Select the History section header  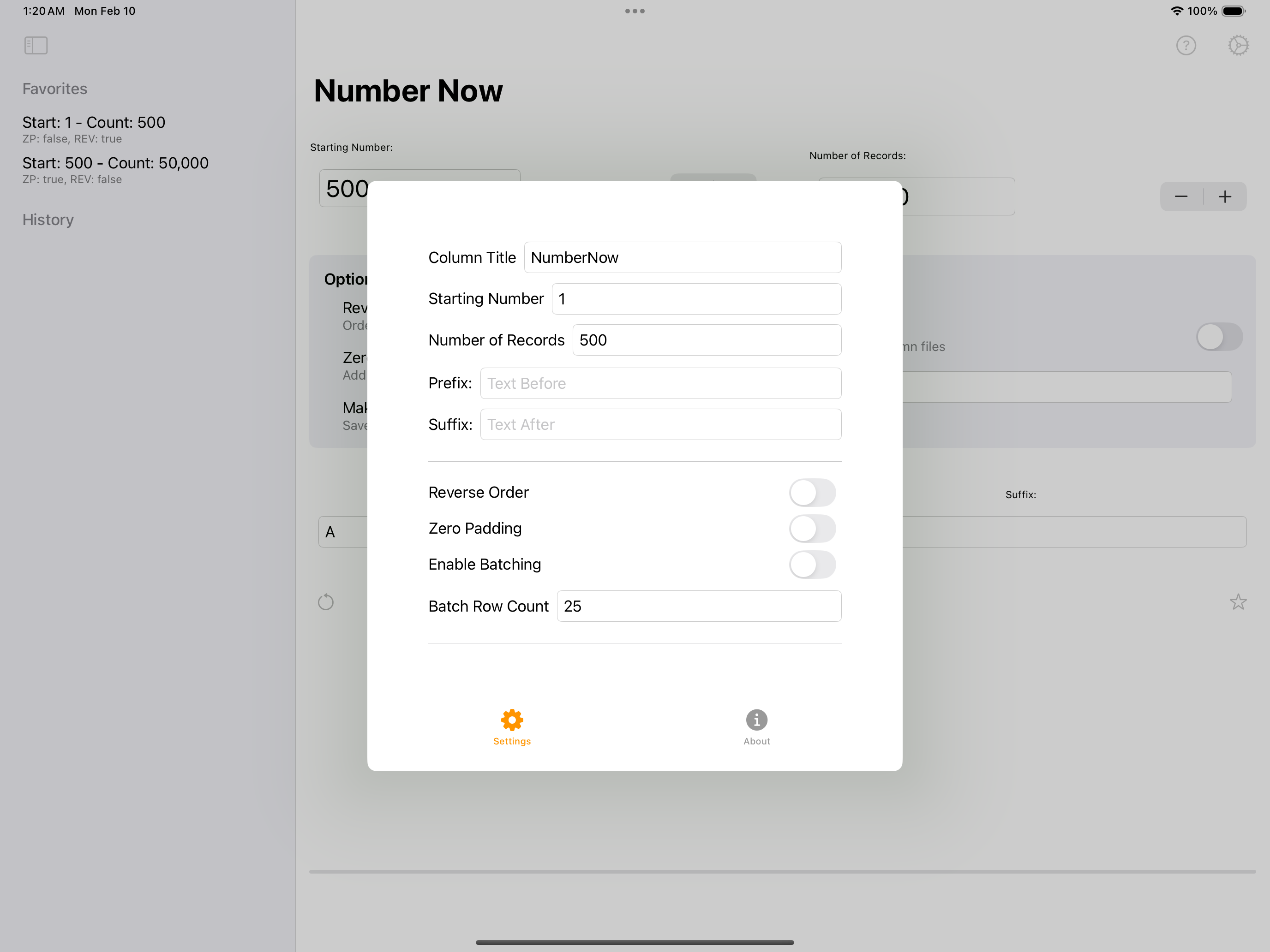coord(48,220)
